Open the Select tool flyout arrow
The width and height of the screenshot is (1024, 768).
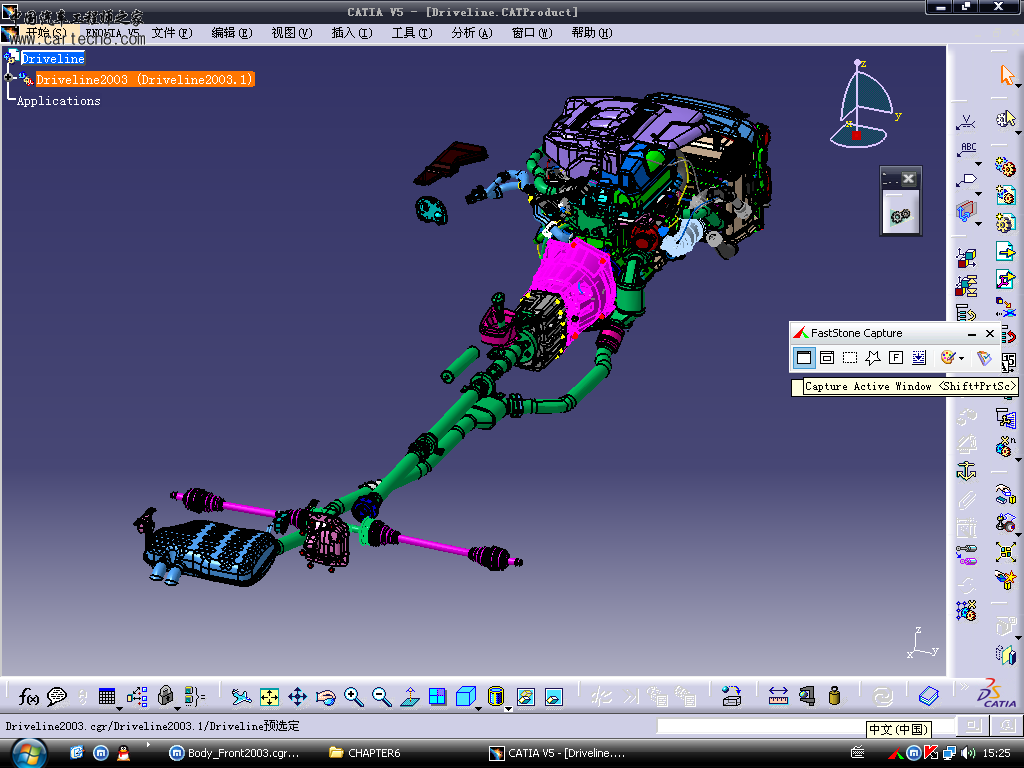[x=1018, y=85]
